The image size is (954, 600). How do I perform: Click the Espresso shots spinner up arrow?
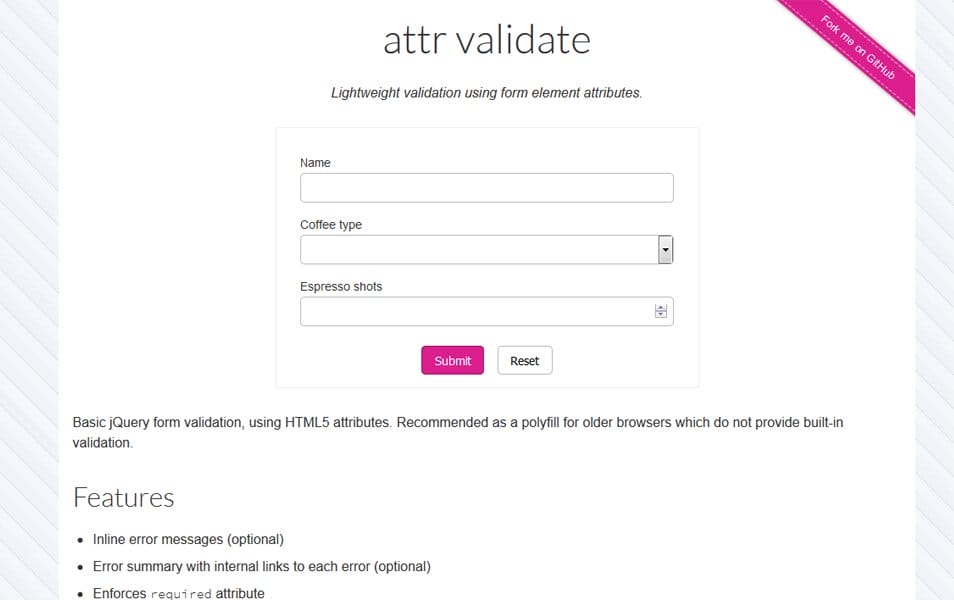660,307
